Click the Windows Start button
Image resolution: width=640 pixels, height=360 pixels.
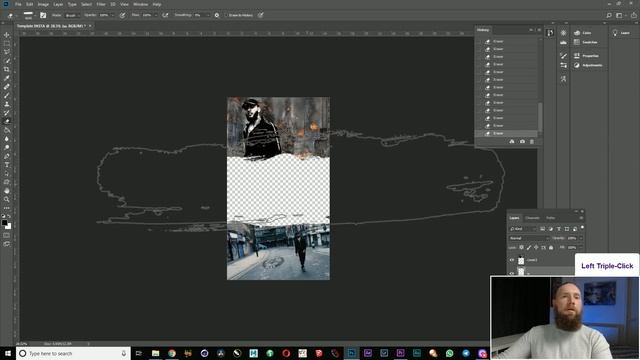point(8,353)
